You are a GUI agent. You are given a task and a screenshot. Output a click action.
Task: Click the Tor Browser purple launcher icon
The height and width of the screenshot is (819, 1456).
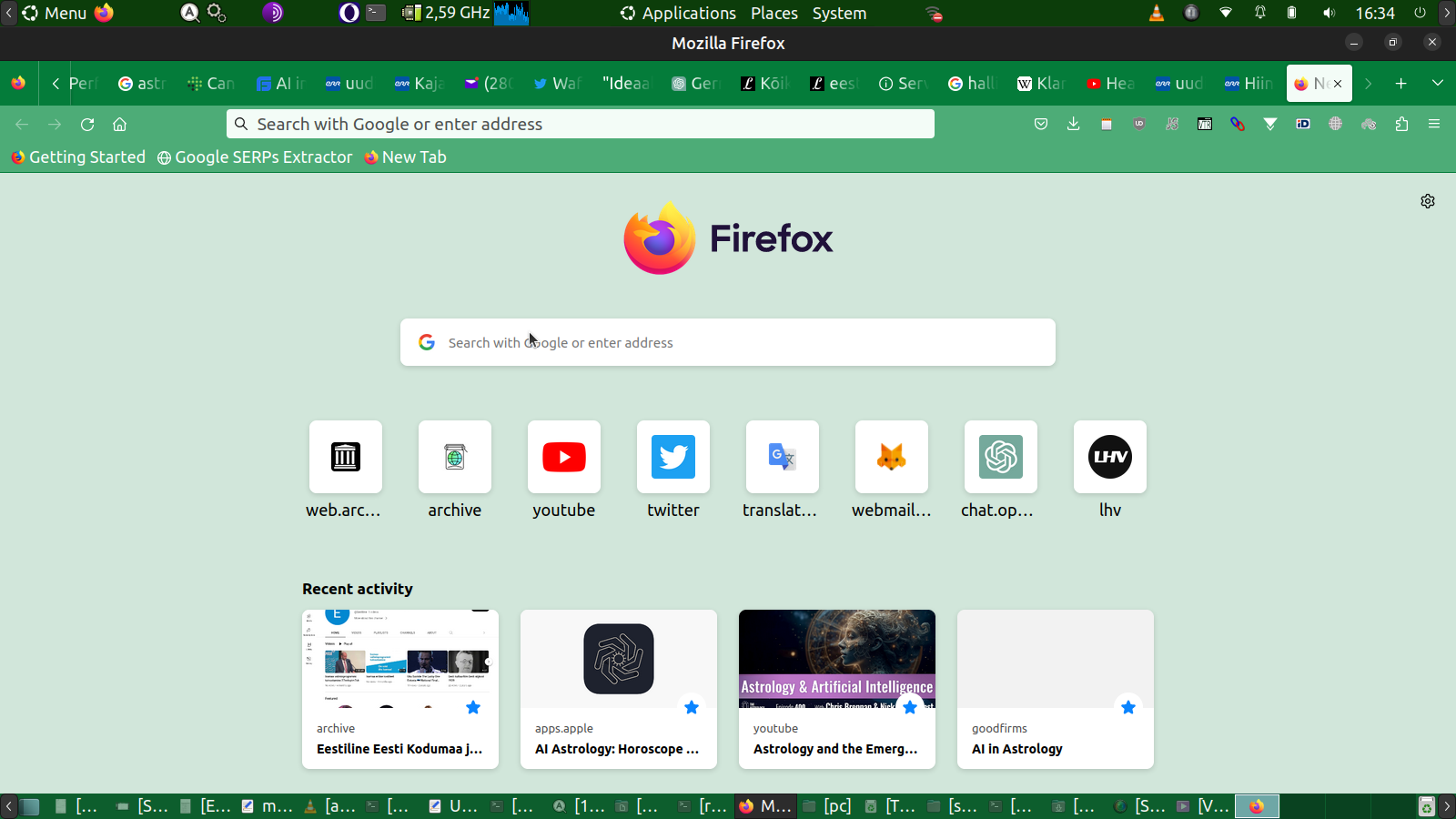click(273, 13)
